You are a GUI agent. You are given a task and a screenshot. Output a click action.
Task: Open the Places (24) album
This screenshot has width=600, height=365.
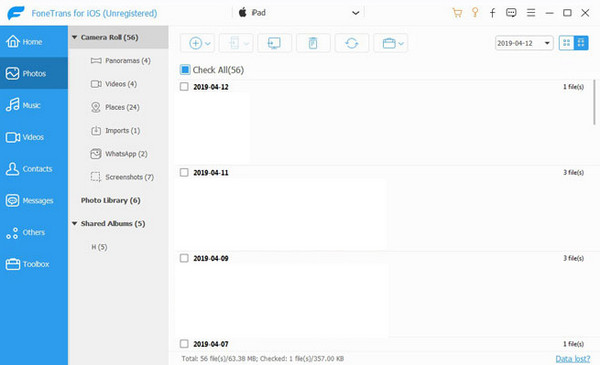coord(115,107)
